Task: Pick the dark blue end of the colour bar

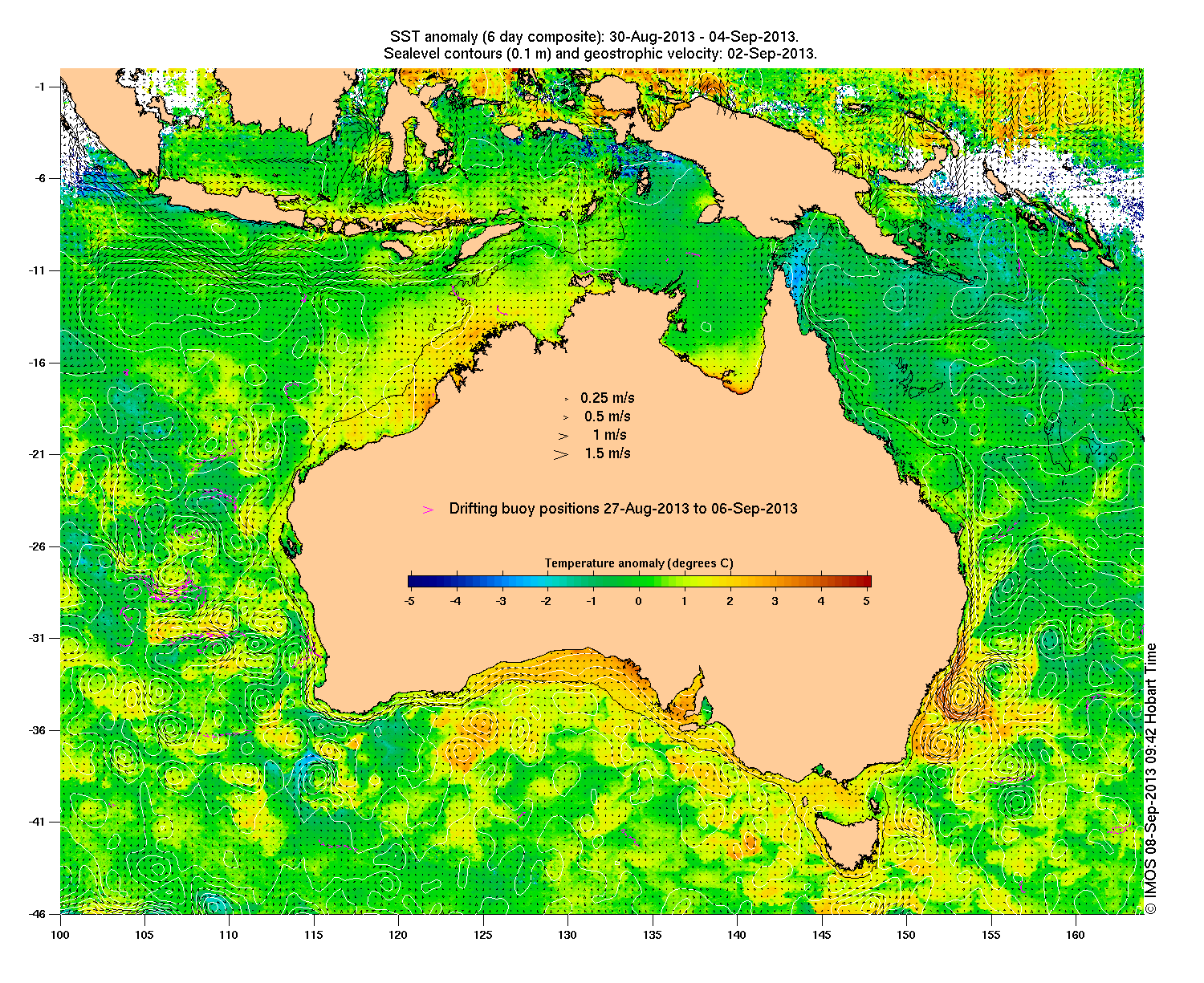Action: 413,582
